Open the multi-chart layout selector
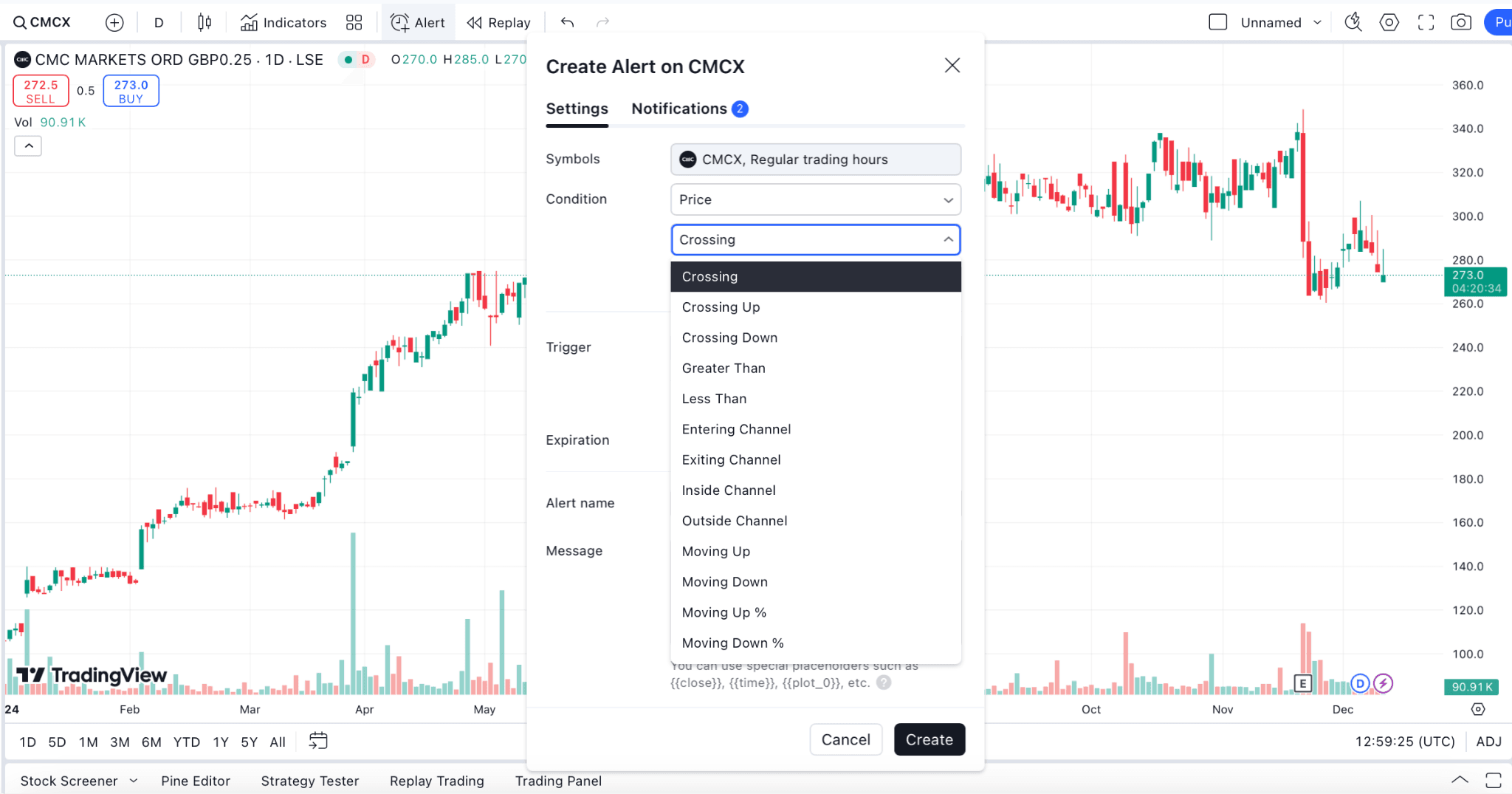 [354, 21]
